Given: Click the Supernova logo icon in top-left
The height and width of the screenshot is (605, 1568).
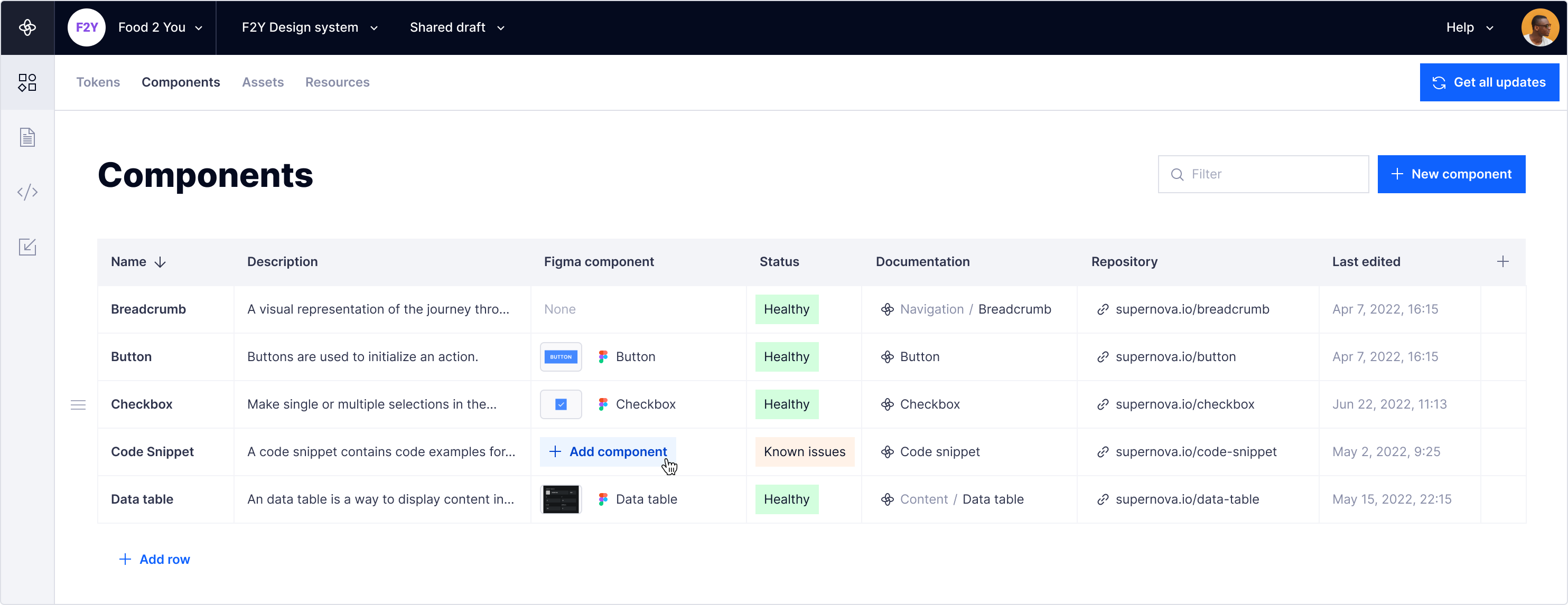Looking at the screenshot, I should [x=27, y=27].
